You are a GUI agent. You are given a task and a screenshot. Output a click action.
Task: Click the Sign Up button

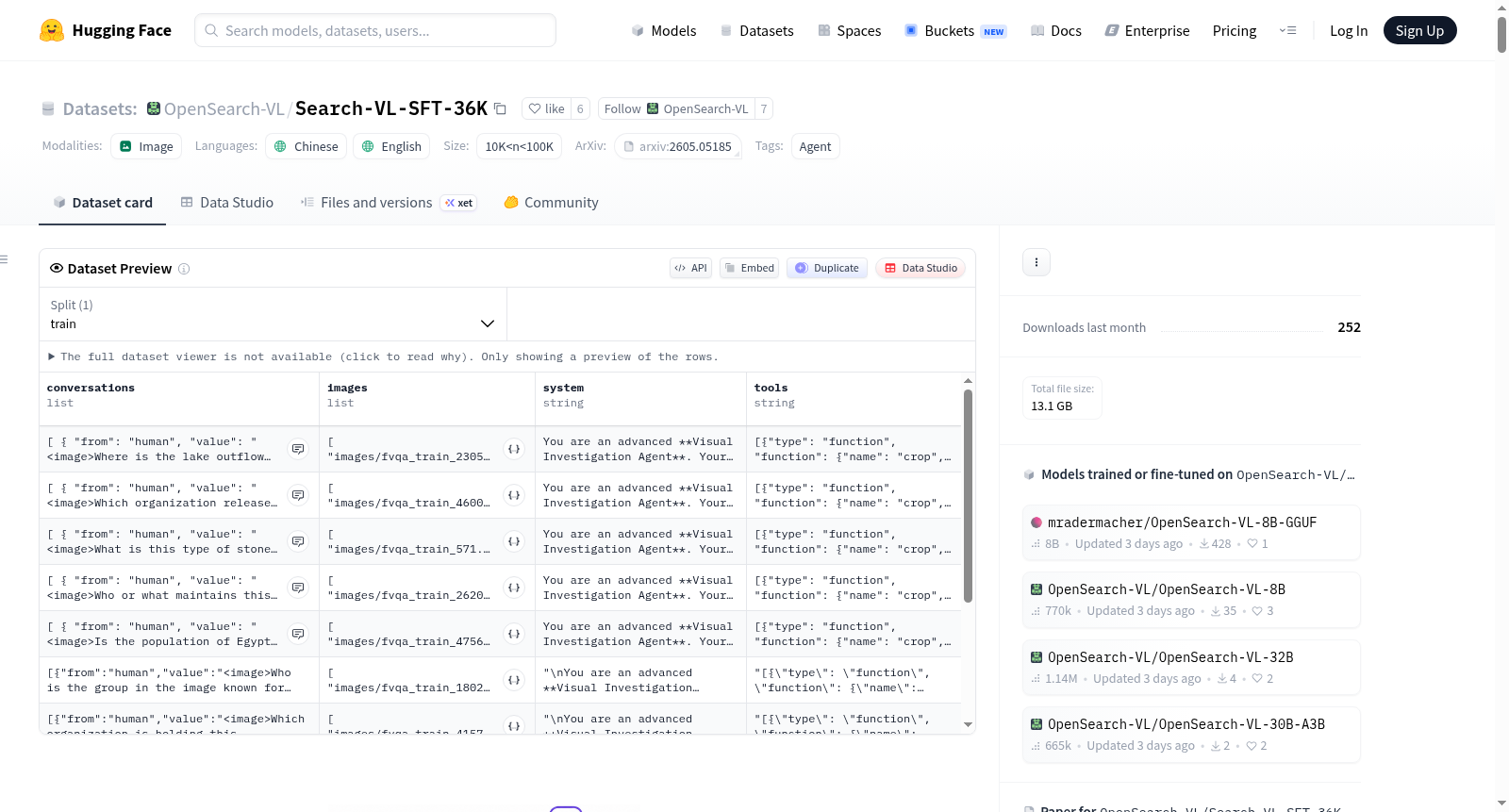click(x=1419, y=30)
